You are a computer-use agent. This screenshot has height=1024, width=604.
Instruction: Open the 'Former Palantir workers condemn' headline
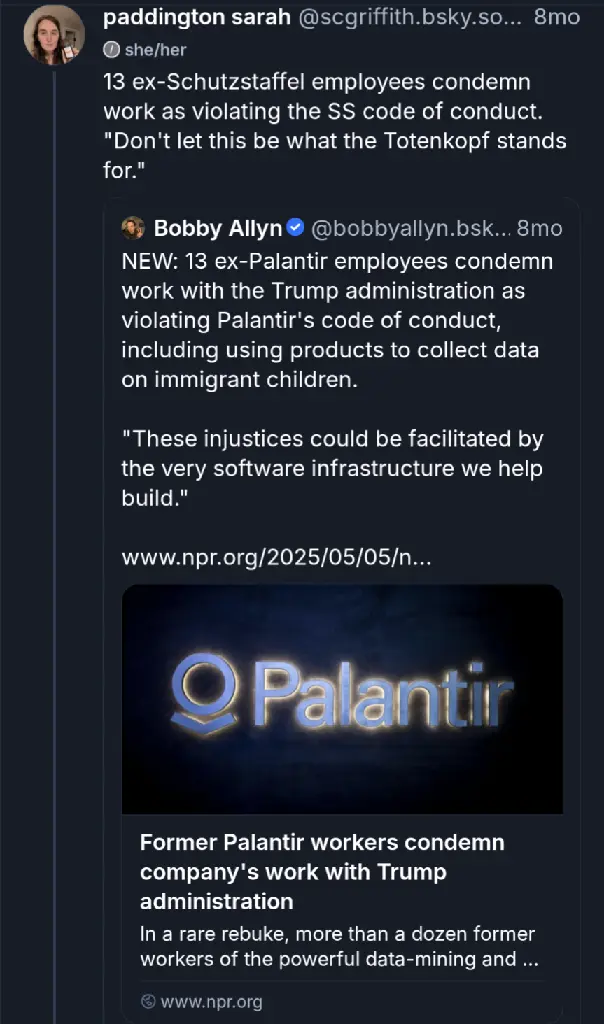(322, 872)
